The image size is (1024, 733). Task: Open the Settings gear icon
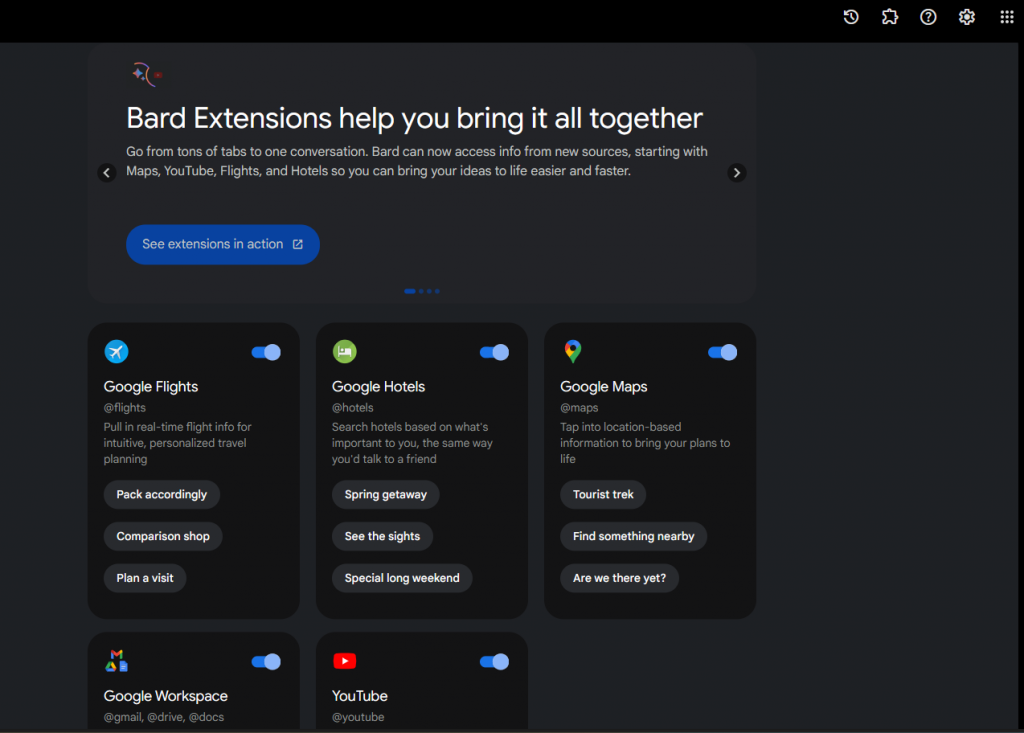click(967, 17)
